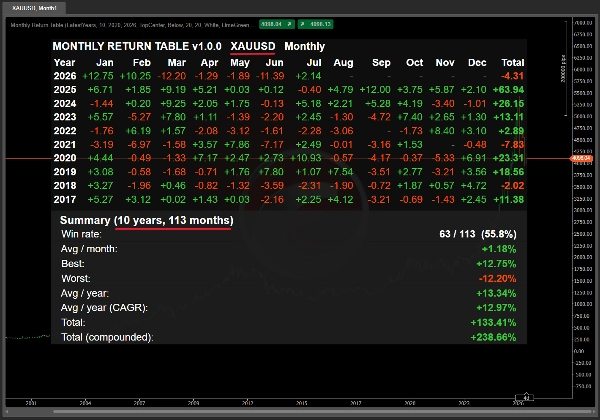Click the 'Avg / year (CAGR):' label
The image size is (600, 420).
click(x=104, y=308)
